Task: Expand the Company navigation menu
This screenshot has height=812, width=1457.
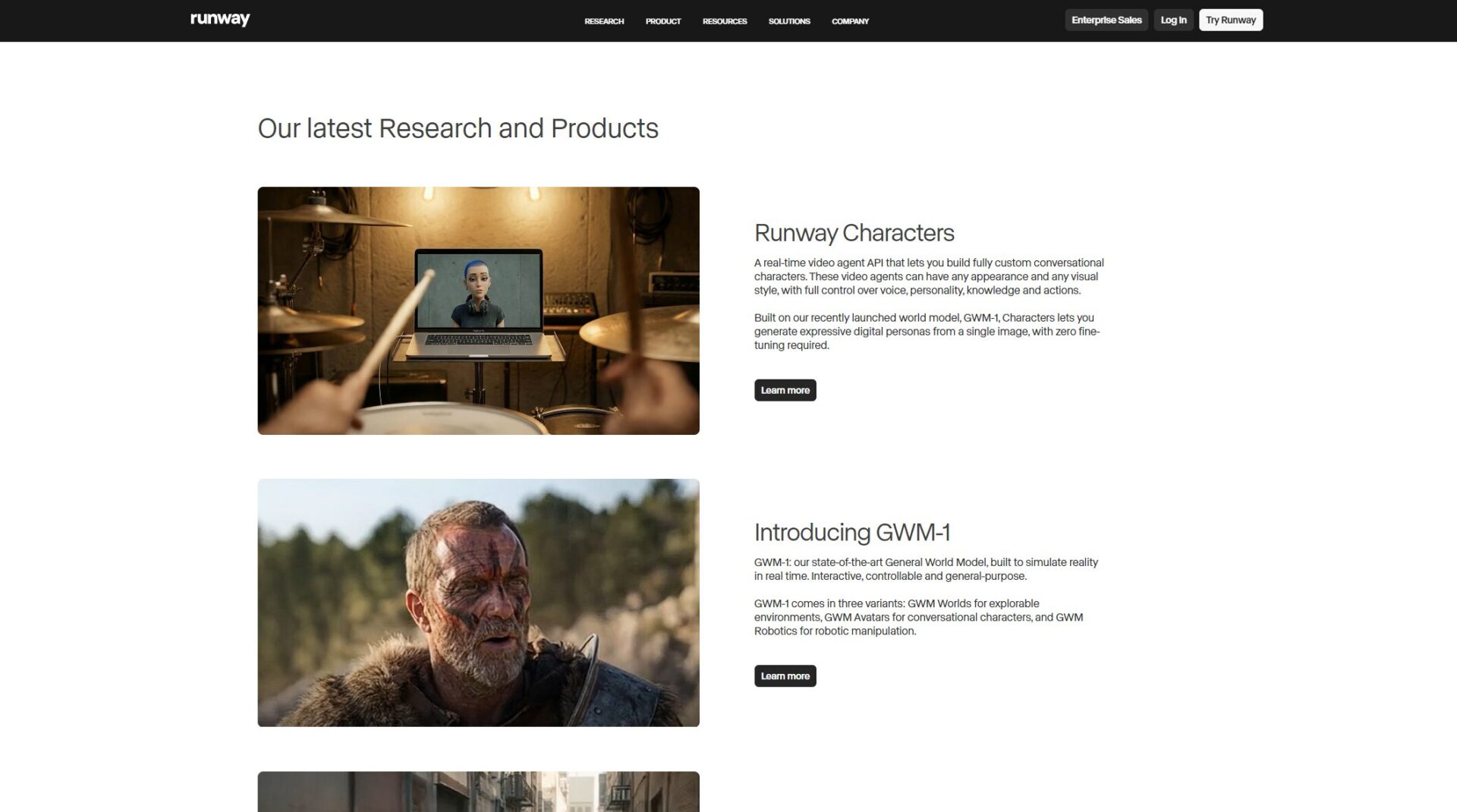Action: 850,21
